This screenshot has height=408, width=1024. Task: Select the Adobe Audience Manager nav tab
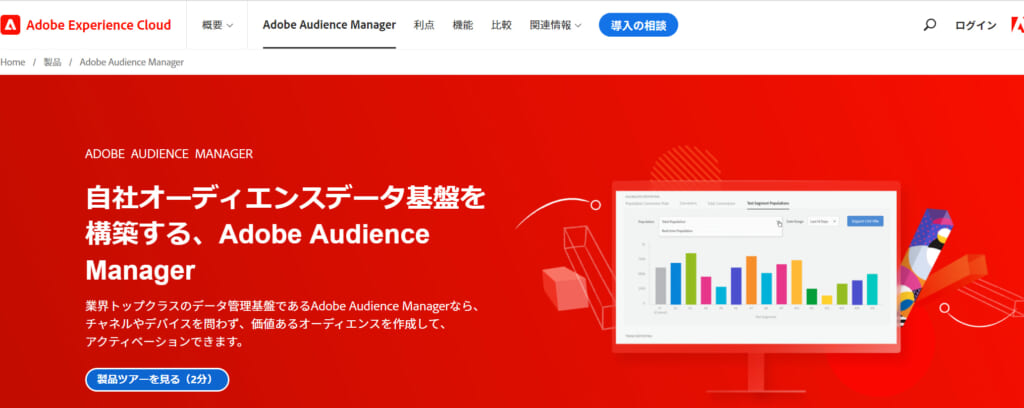click(329, 25)
